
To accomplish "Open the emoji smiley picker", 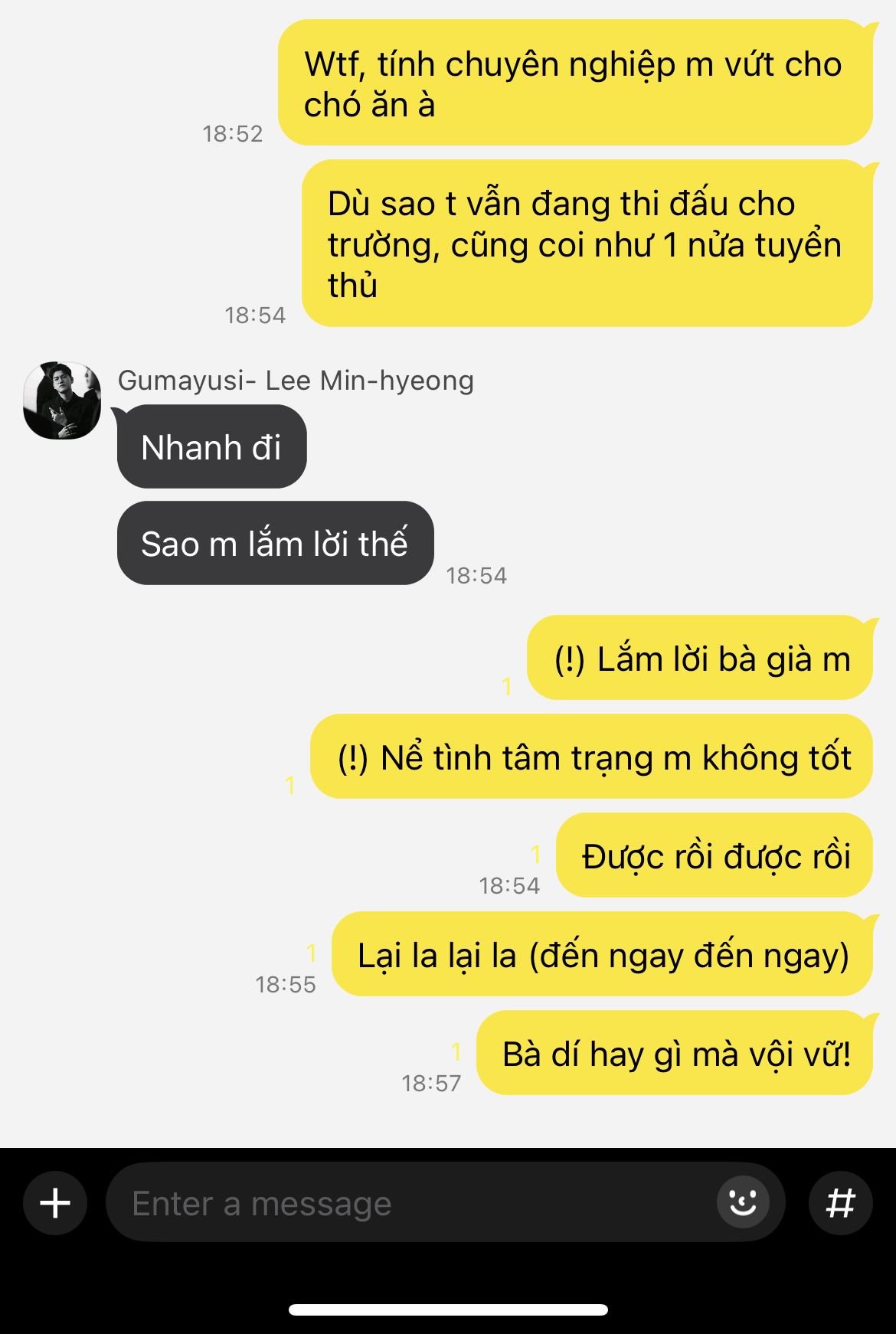I will 743,1202.
